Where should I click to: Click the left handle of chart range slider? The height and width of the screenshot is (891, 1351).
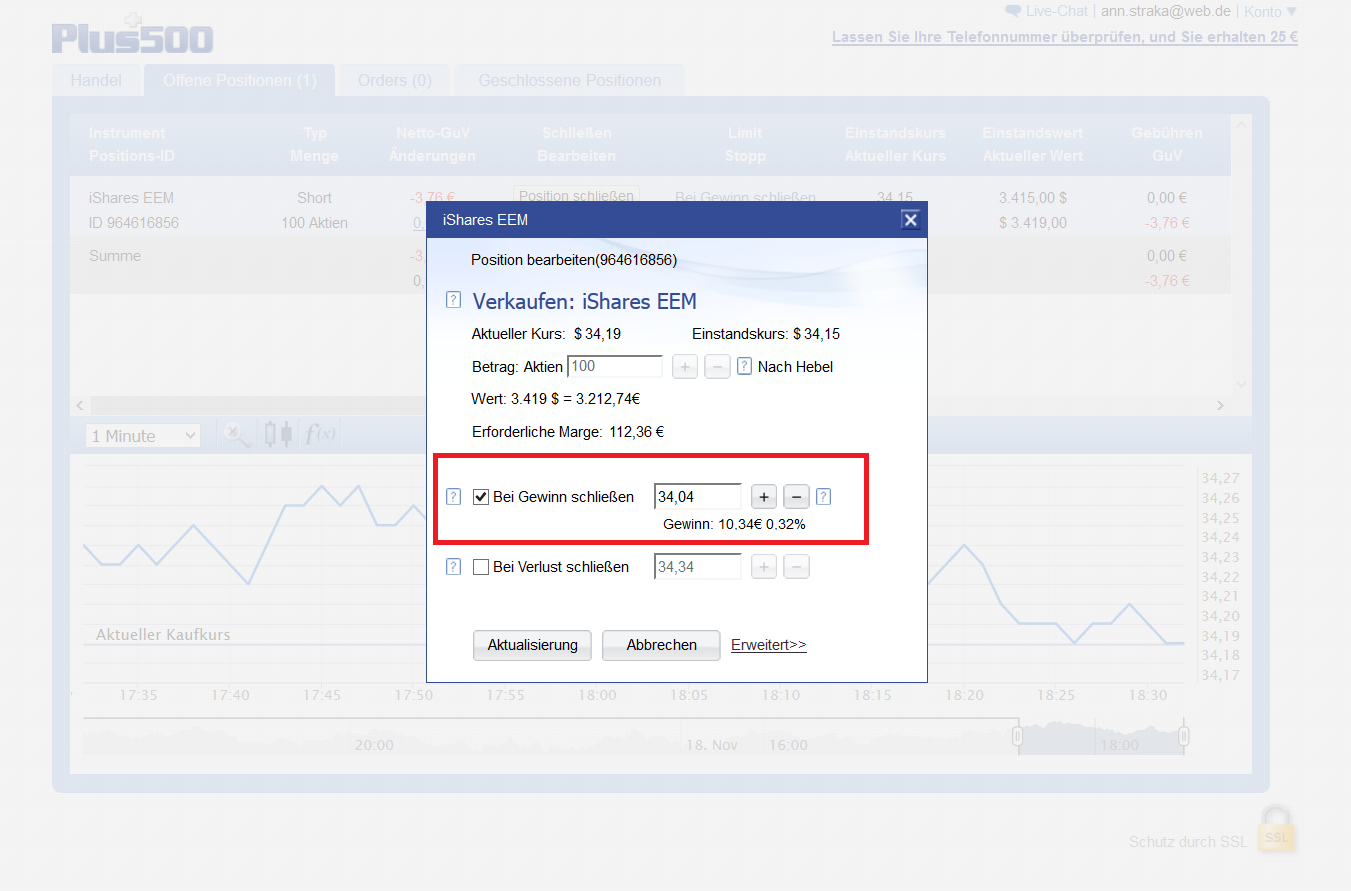coord(1017,737)
